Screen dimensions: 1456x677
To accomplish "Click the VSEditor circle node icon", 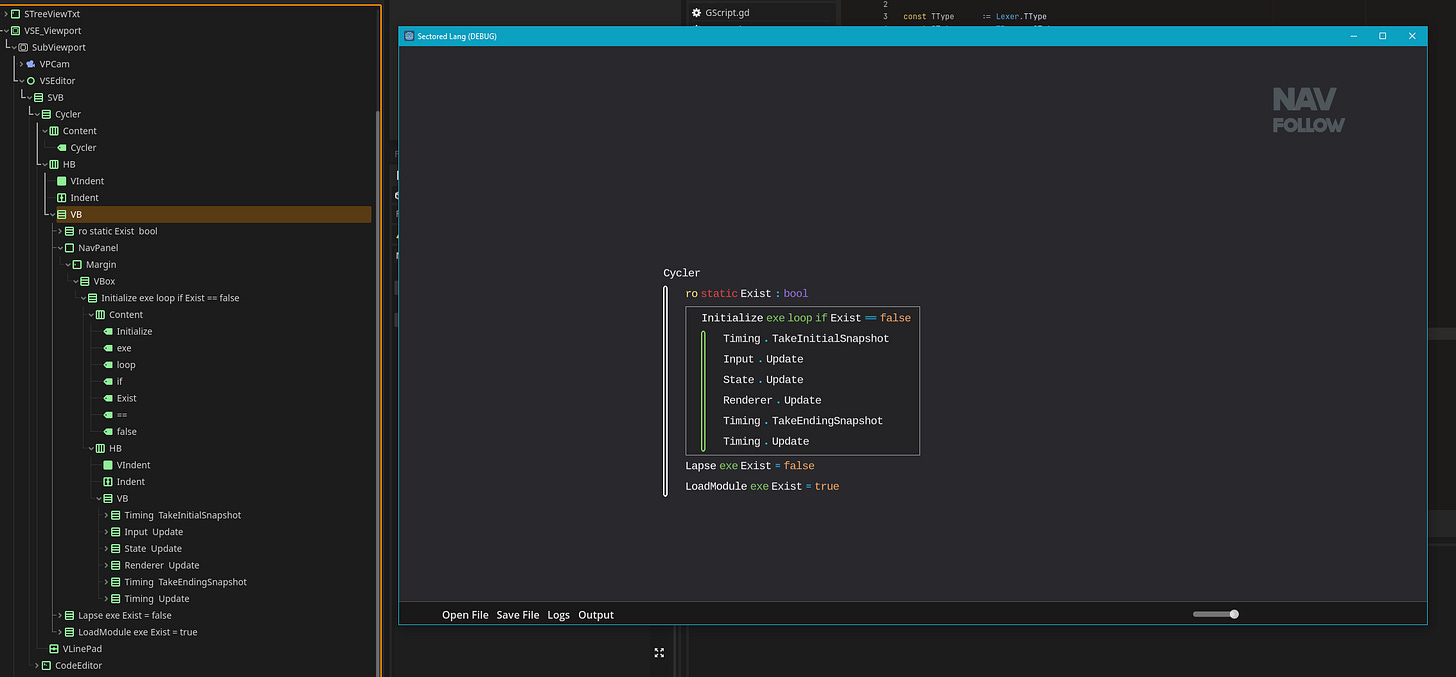I will [x=31, y=81].
